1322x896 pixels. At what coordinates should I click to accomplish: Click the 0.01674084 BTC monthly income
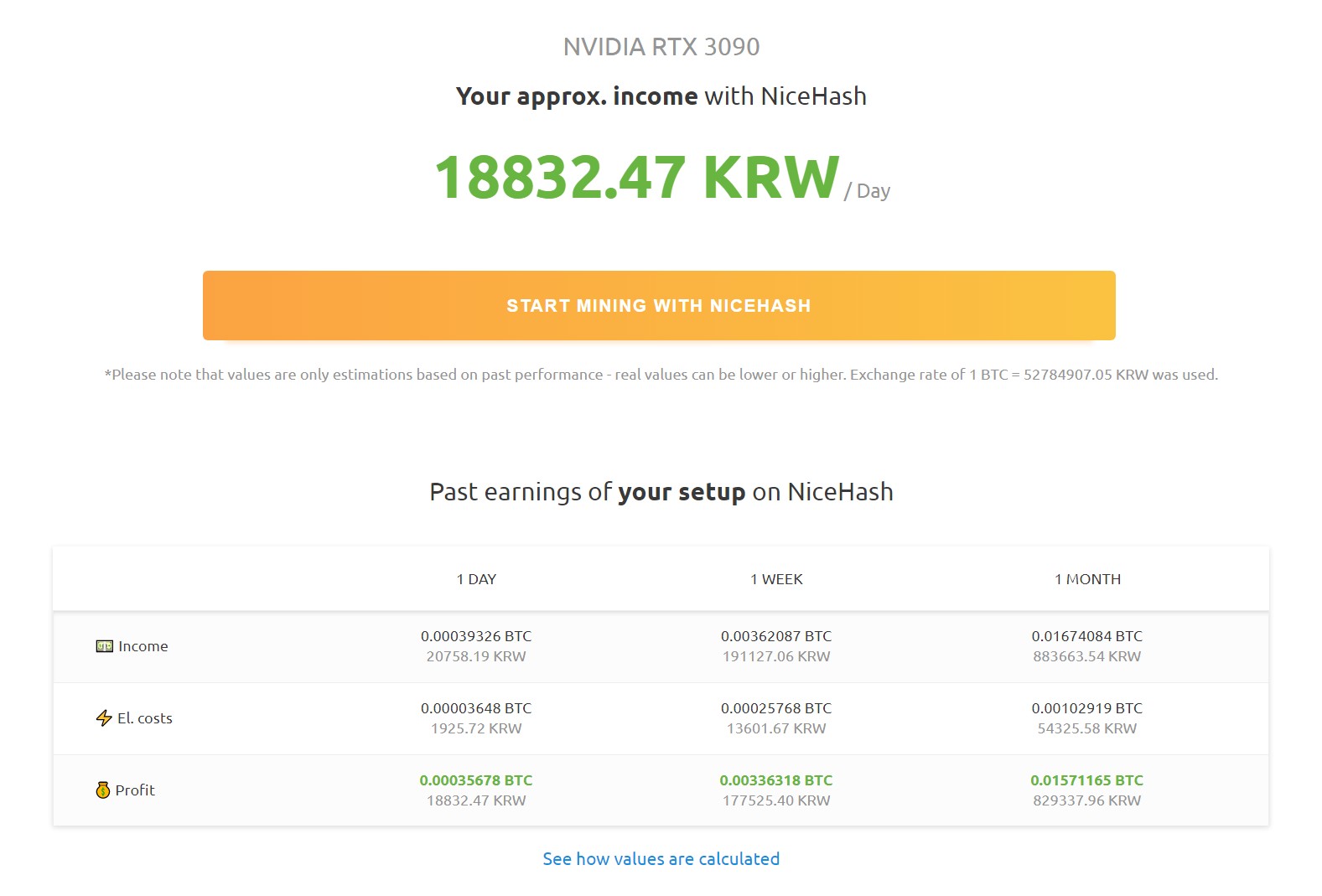pos(1087,636)
